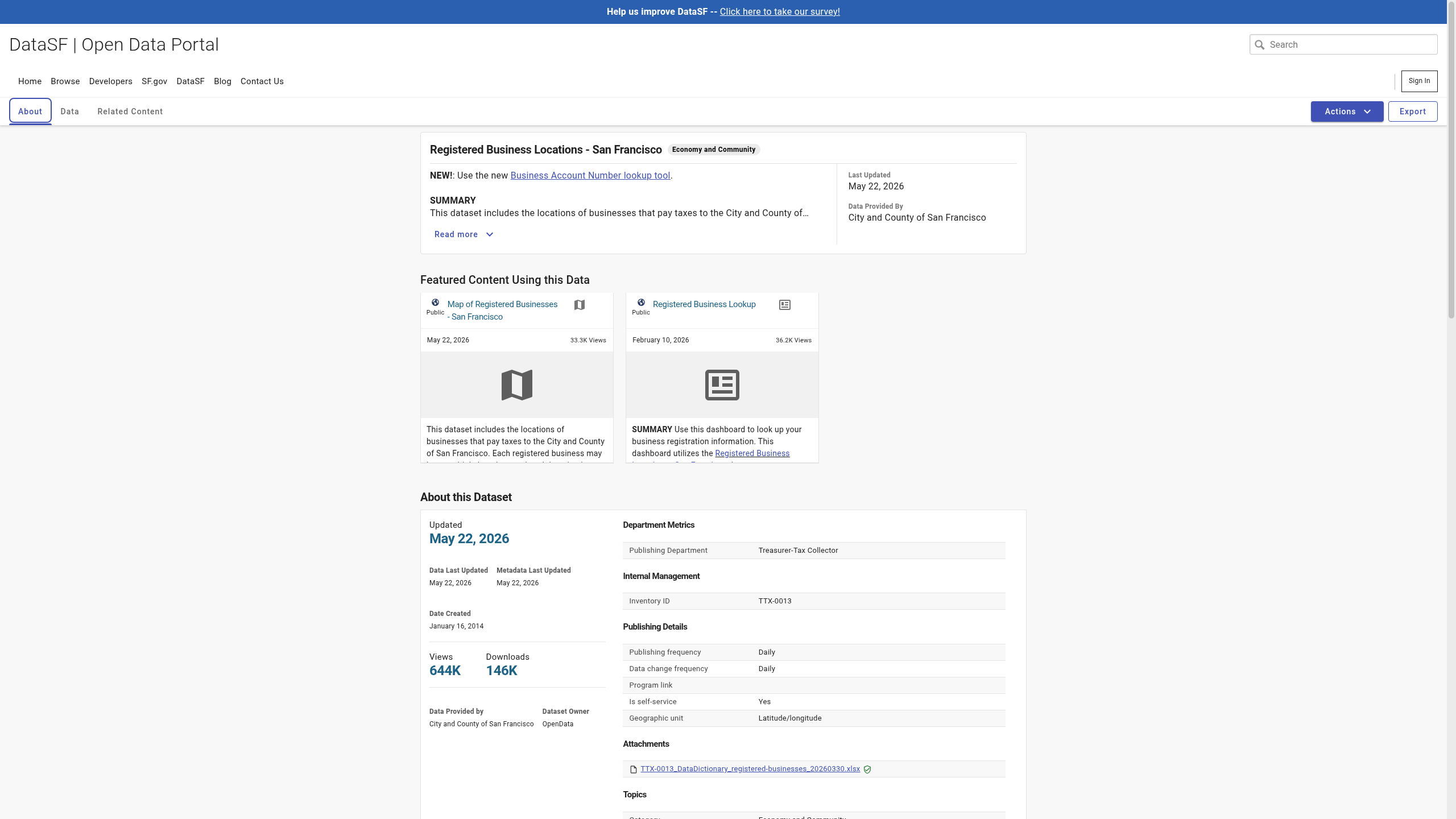Open the Registered Business link in the Lookup card description

(752, 453)
